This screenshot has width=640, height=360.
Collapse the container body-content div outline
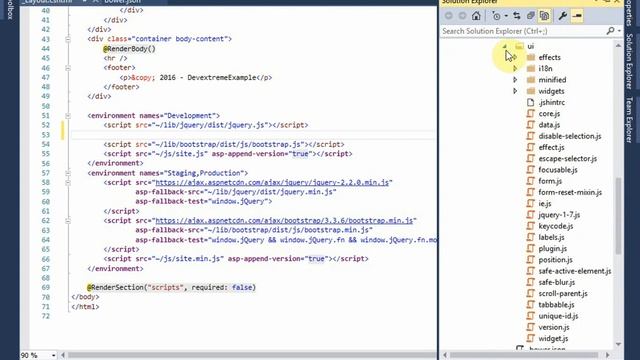pyautogui.click(x=68, y=39)
